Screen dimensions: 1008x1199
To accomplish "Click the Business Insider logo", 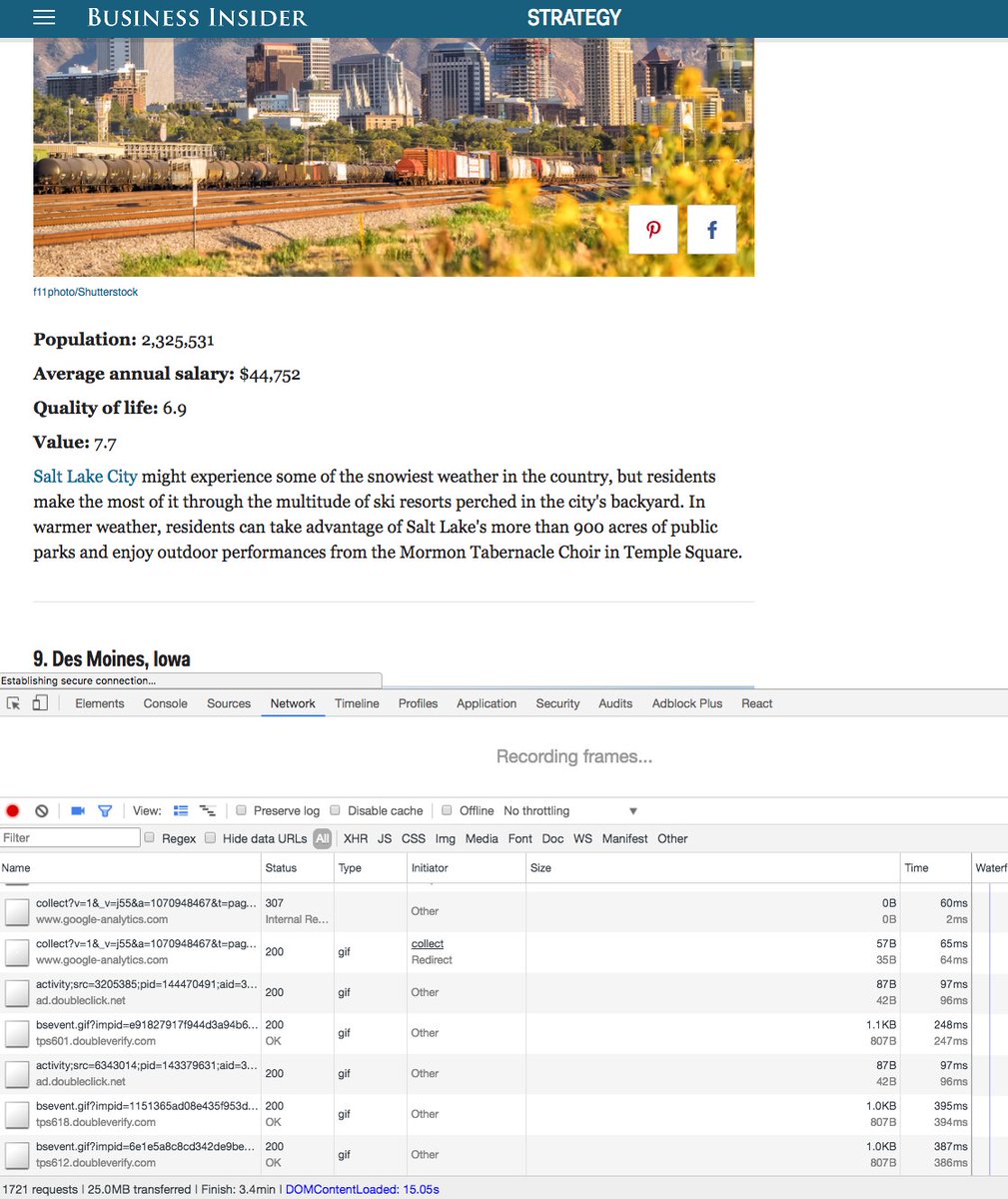I will point(198,18).
